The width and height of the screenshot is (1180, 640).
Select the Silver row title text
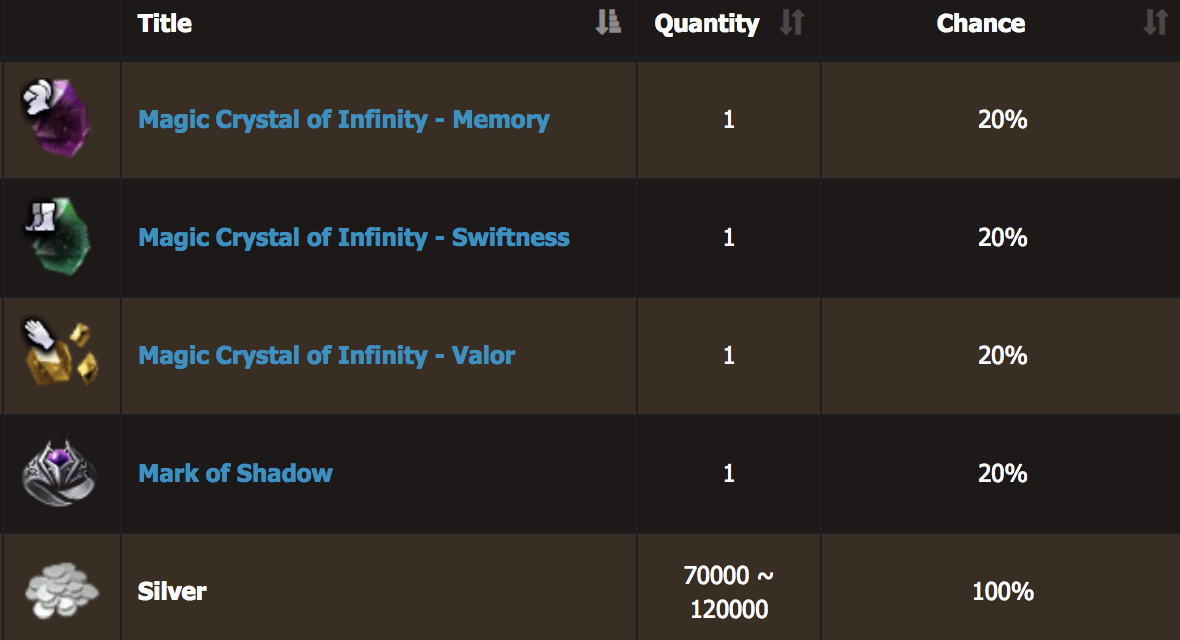point(172,591)
